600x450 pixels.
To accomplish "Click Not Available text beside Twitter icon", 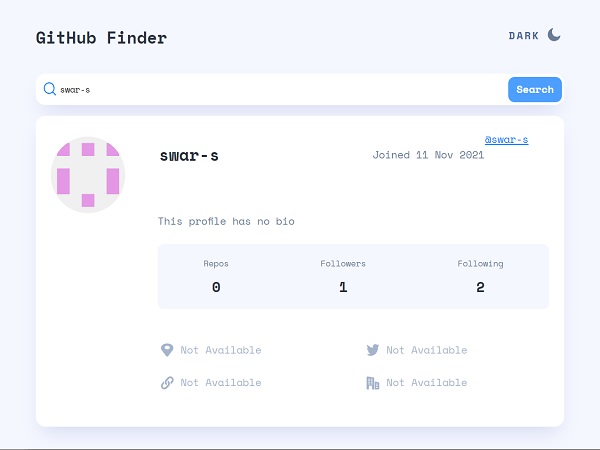I will click(x=427, y=350).
